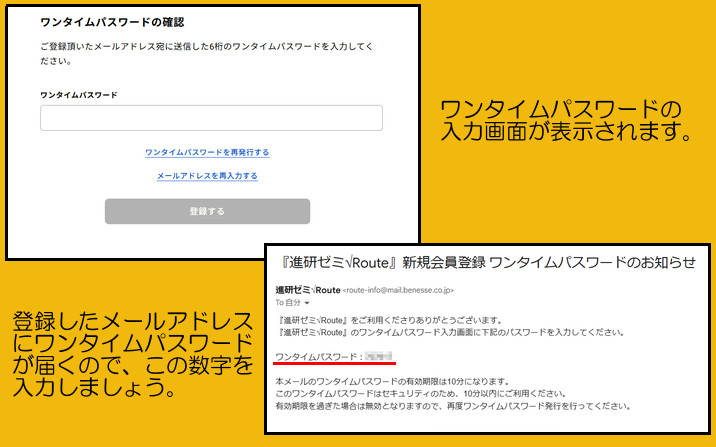Click the 登録する button

point(207,211)
